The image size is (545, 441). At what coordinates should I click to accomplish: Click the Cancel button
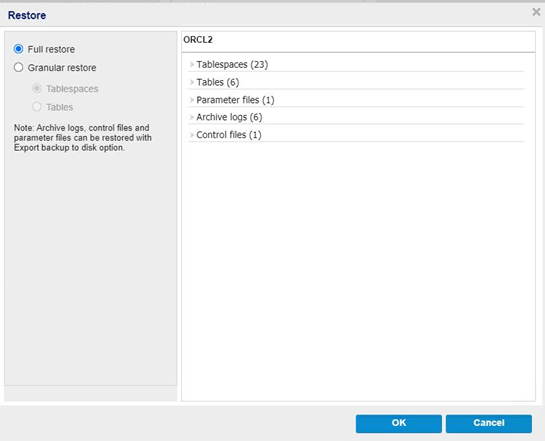(x=489, y=423)
